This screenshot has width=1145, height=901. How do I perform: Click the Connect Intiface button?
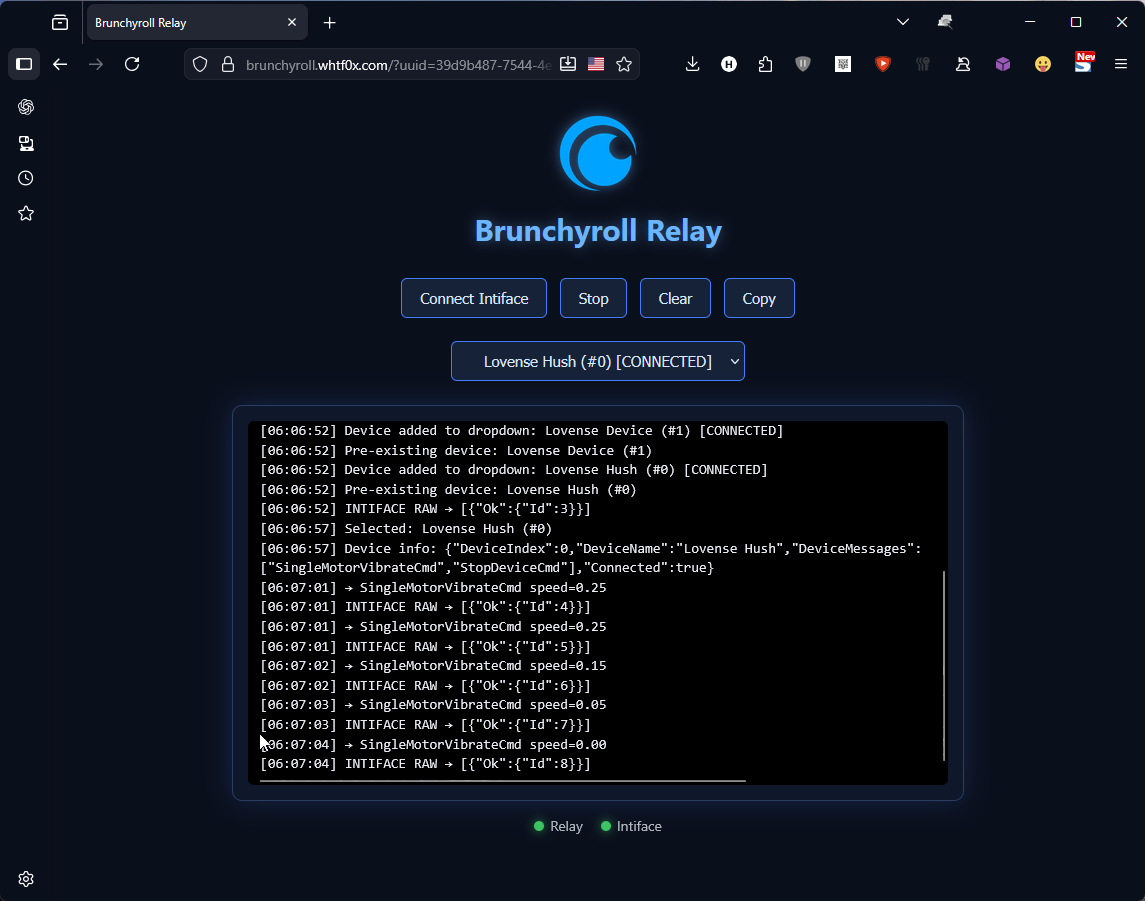click(x=473, y=298)
